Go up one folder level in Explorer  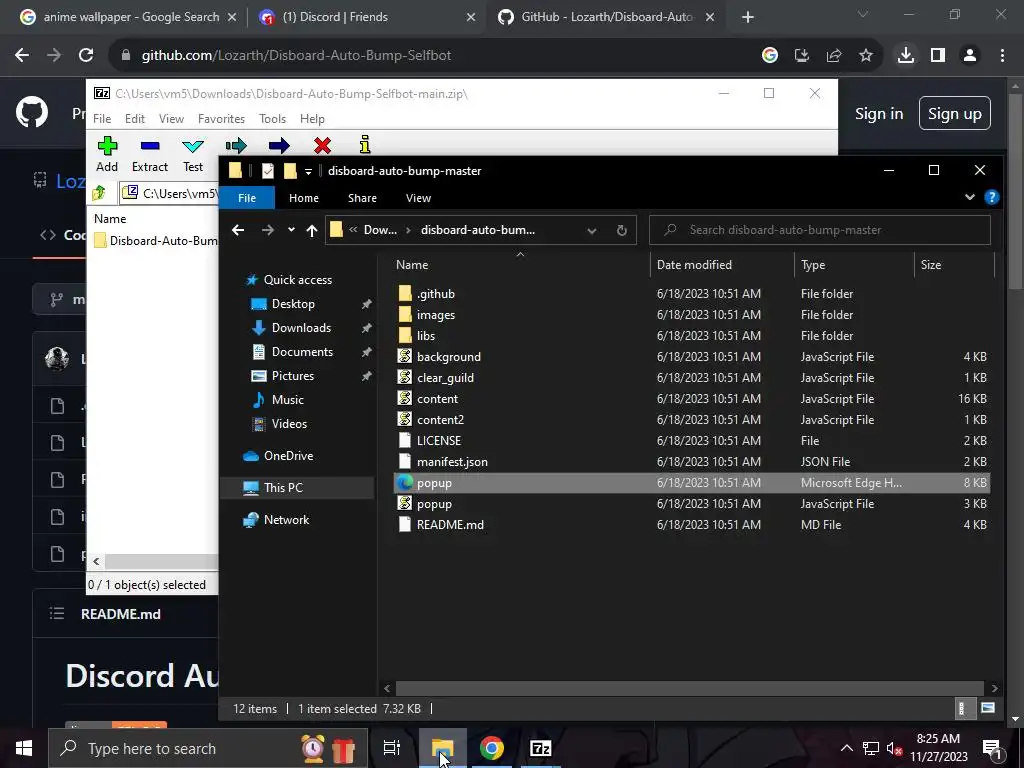pyautogui.click(x=312, y=230)
